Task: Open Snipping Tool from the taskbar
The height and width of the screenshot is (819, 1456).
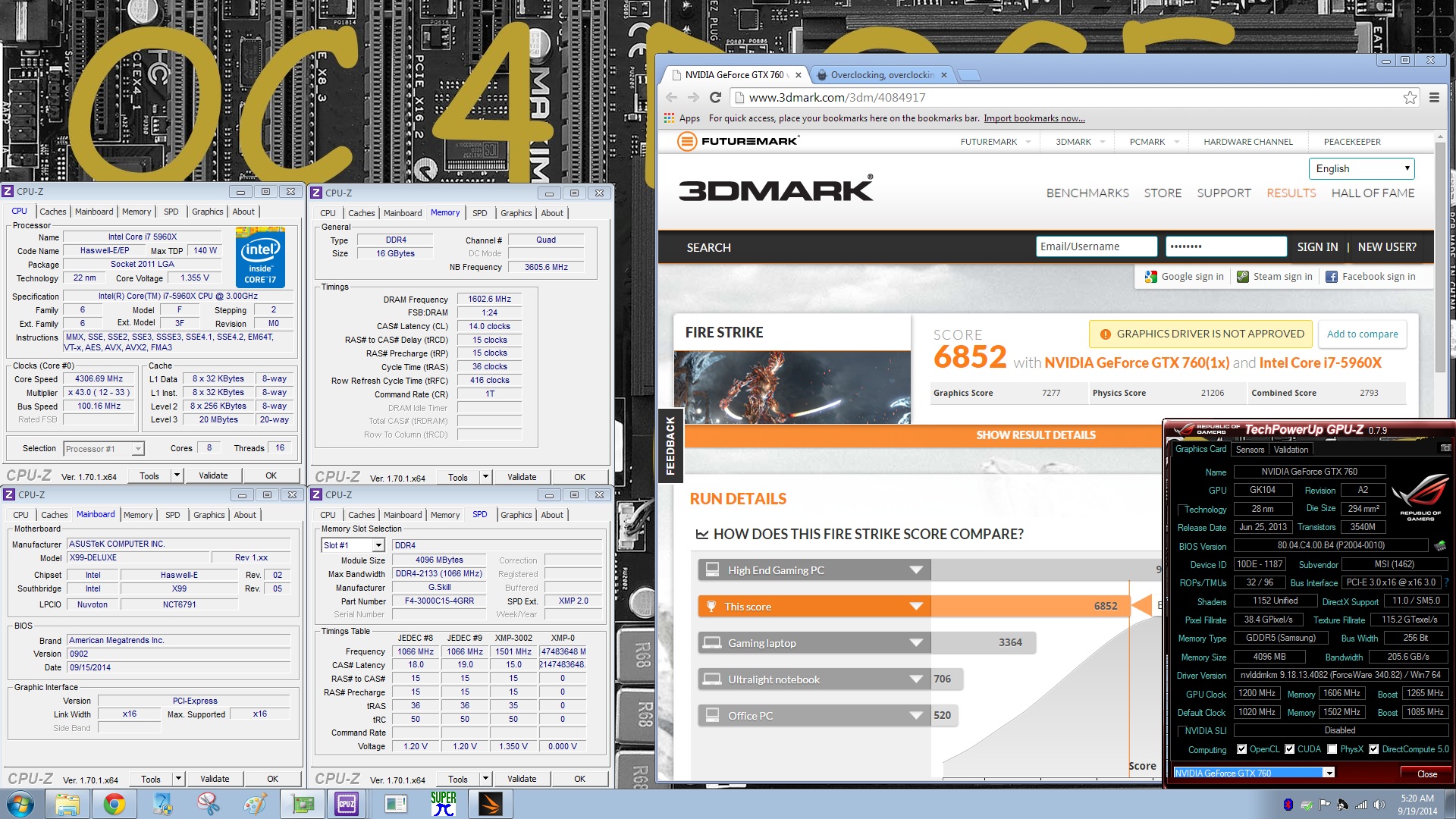Action: 208,804
